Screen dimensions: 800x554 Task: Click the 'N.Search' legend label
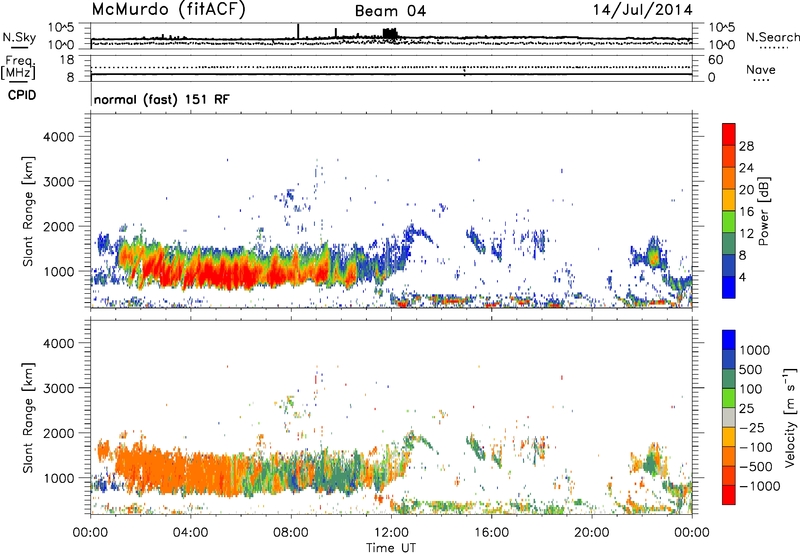[x=772, y=37]
